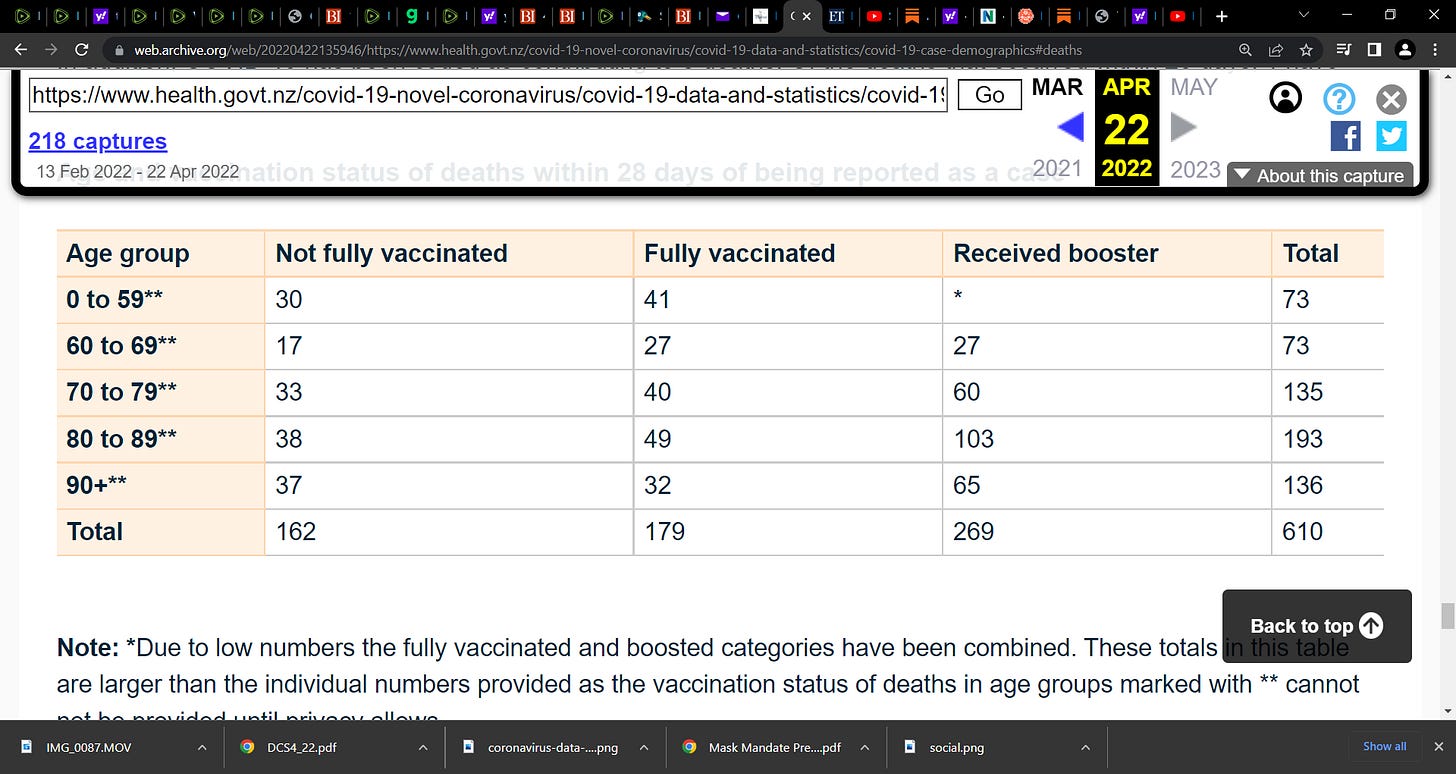Switch to the ET browser tab
Viewport: 1456px width, 774px height.
tap(836, 16)
